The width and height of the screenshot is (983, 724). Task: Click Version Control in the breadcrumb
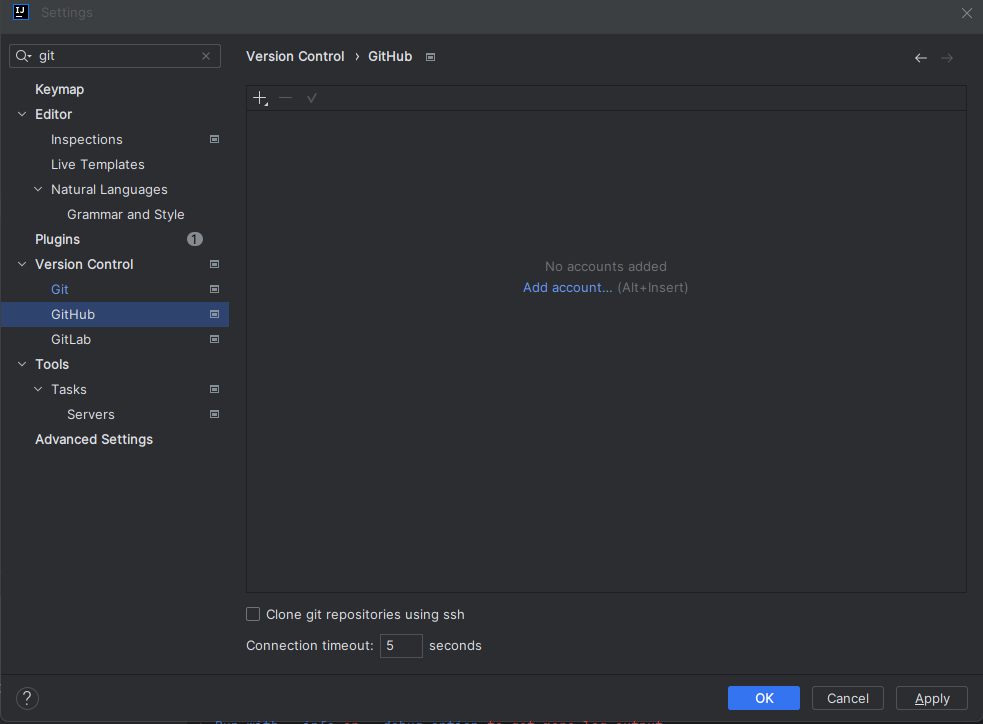(295, 56)
